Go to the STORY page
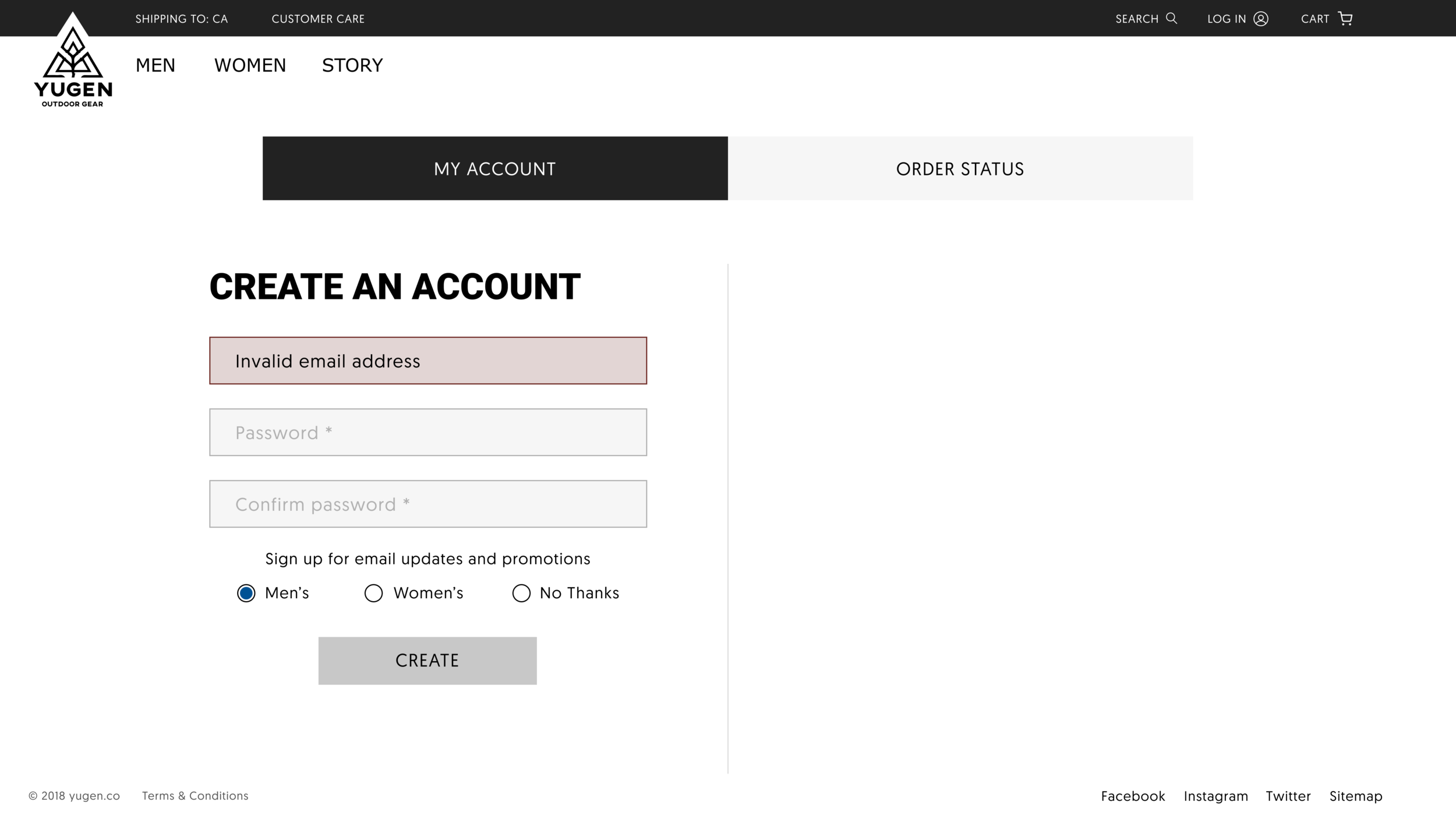 pyautogui.click(x=352, y=65)
